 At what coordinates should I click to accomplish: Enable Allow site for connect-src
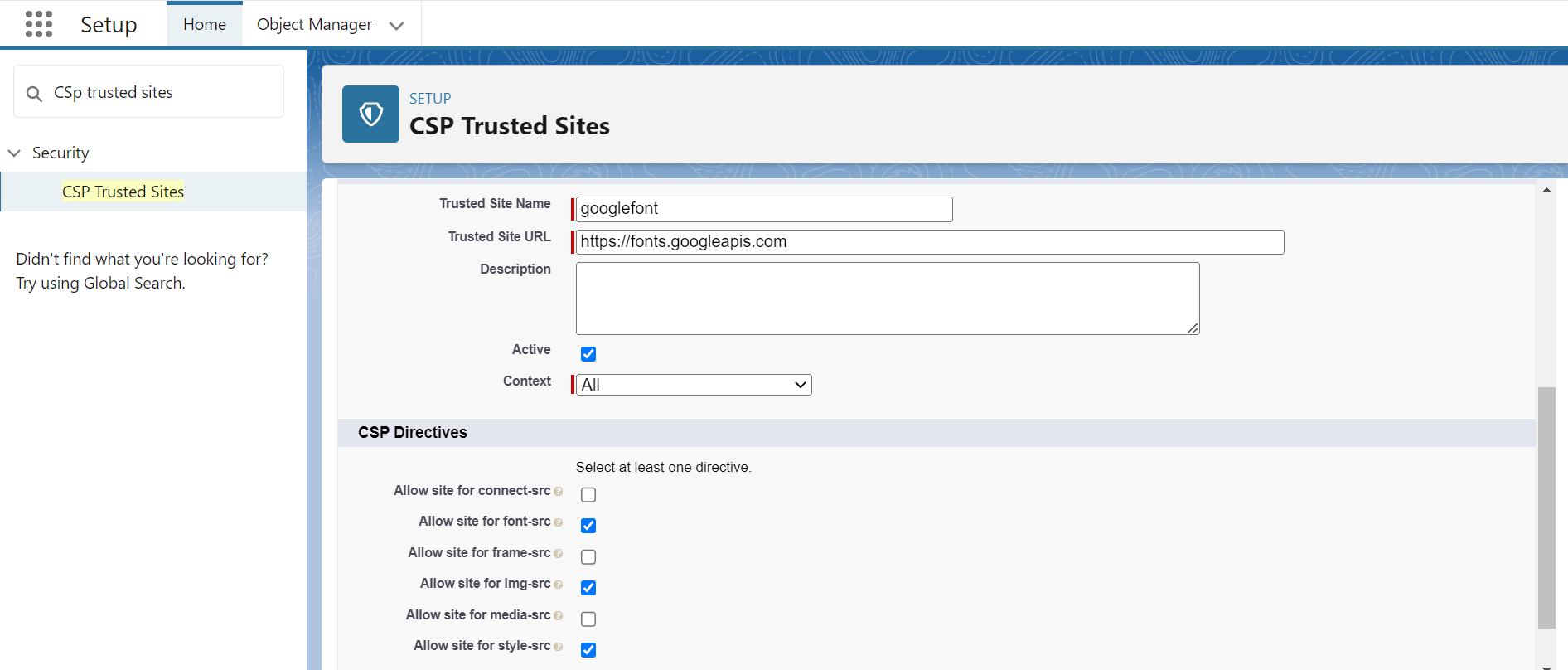tap(588, 495)
